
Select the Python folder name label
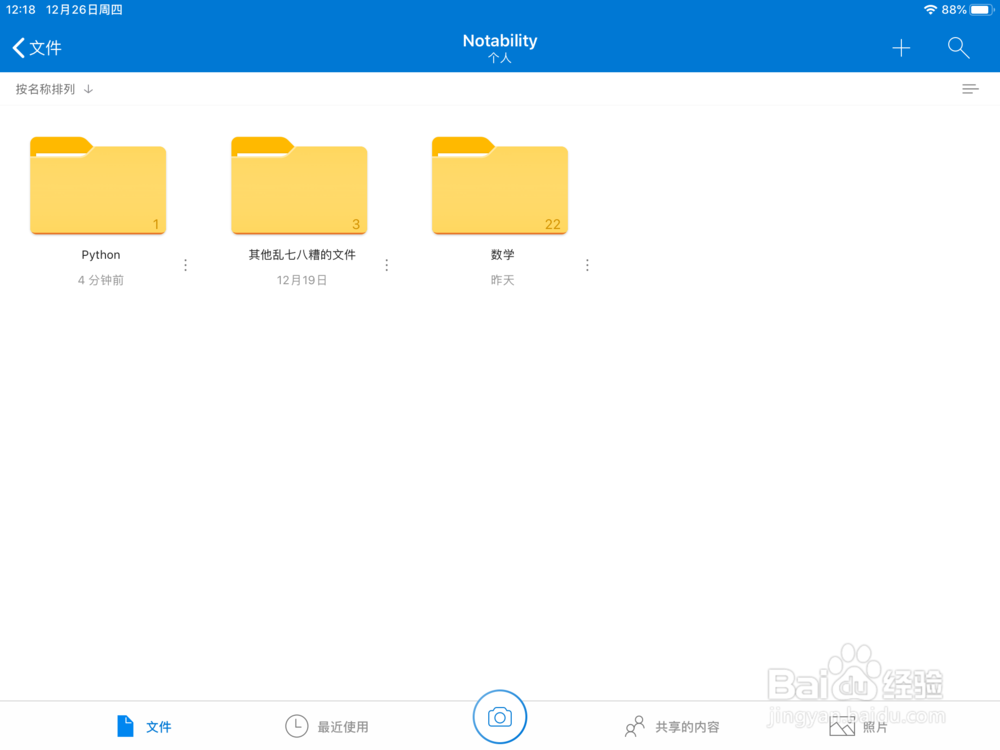coord(101,255)
